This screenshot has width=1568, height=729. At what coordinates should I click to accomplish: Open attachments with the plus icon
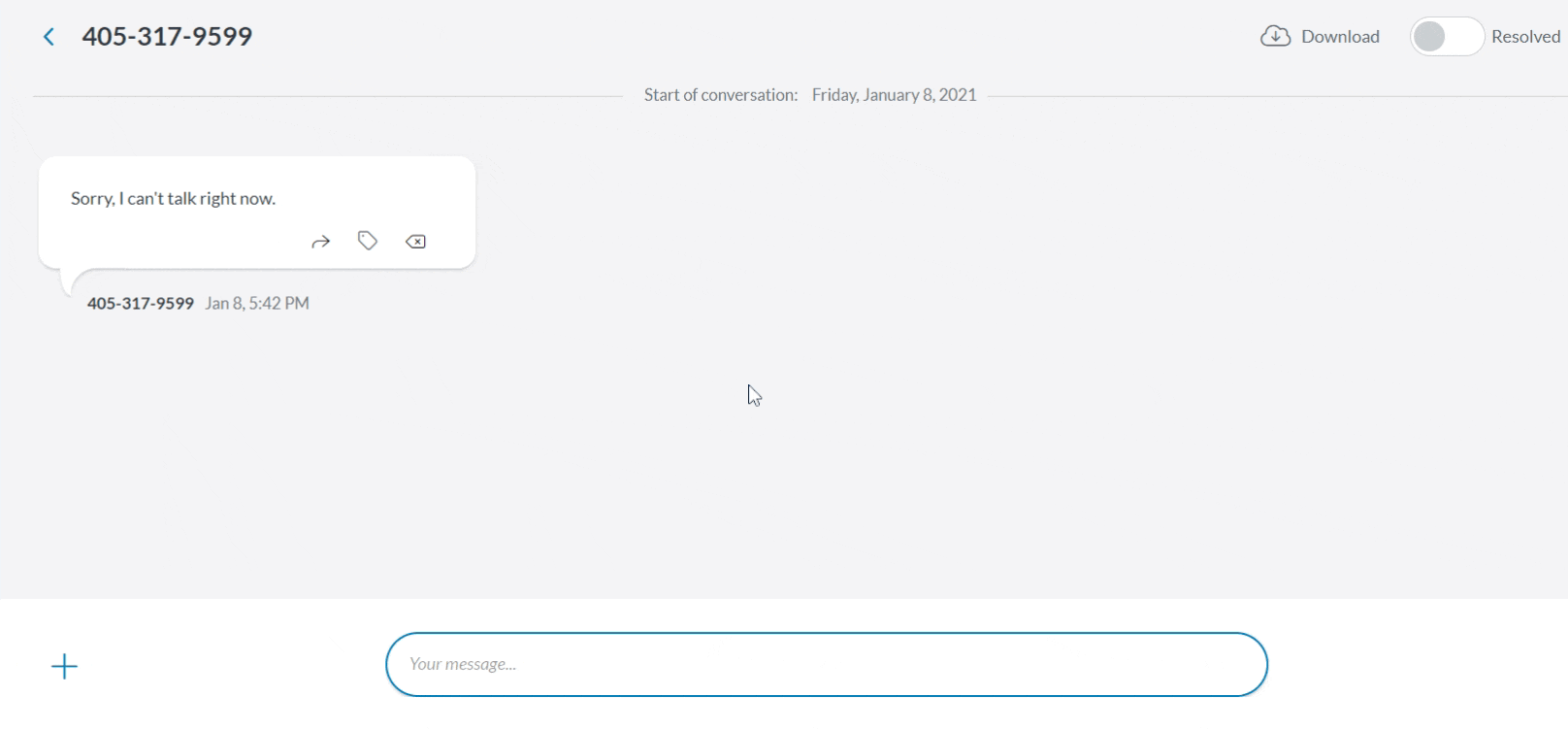64,665
